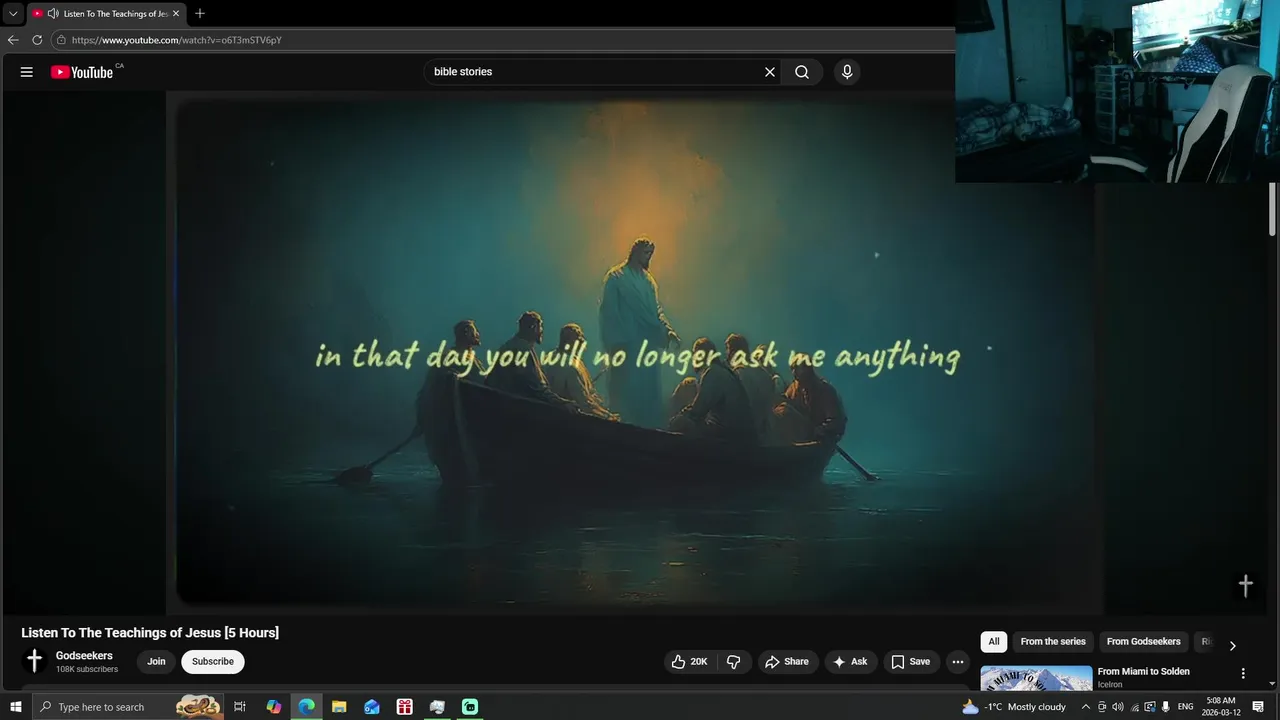Viewport: 1280px width, 720px height.
Task: Open the notification center
Action: [1259, 707]
